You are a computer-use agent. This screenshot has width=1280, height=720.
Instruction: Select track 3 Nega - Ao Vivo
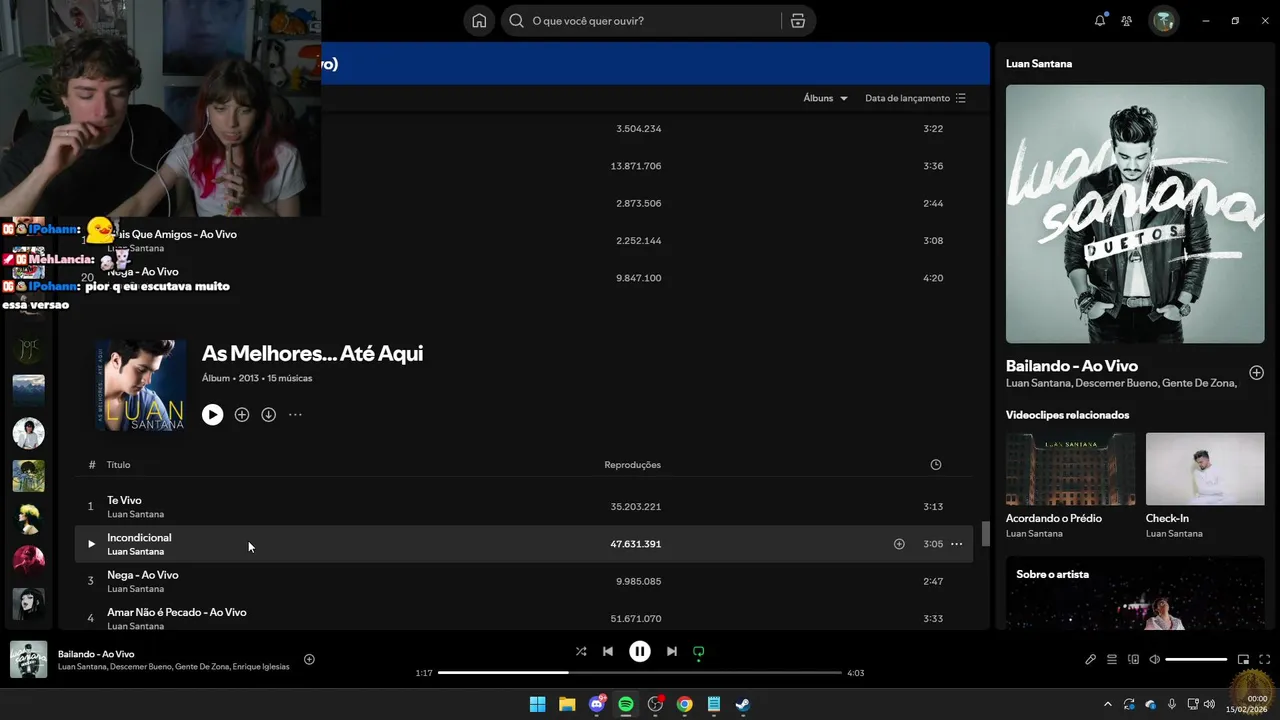(x=524, y=581)
